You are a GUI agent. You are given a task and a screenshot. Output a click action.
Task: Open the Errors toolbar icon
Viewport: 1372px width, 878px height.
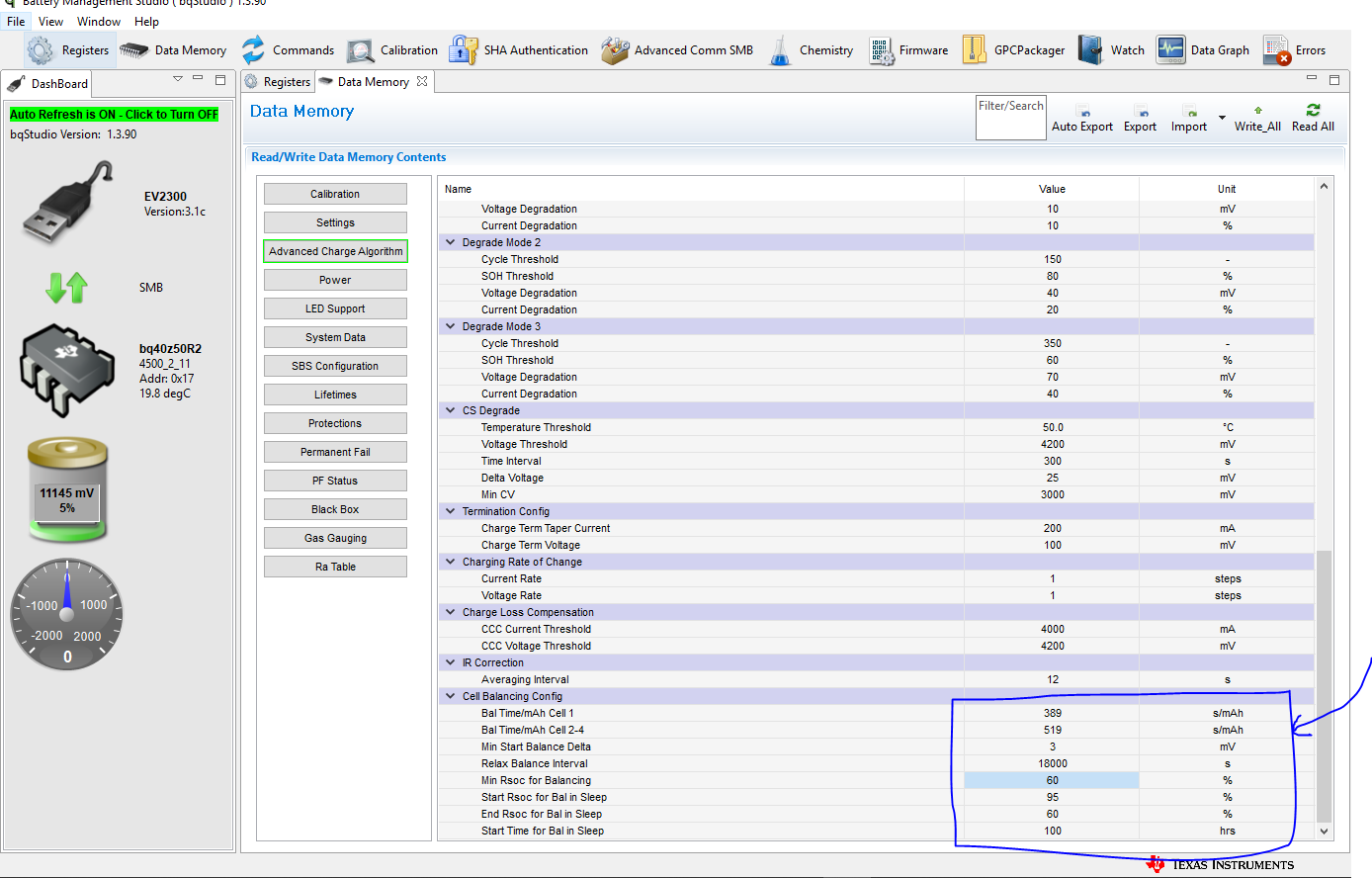1277,50
